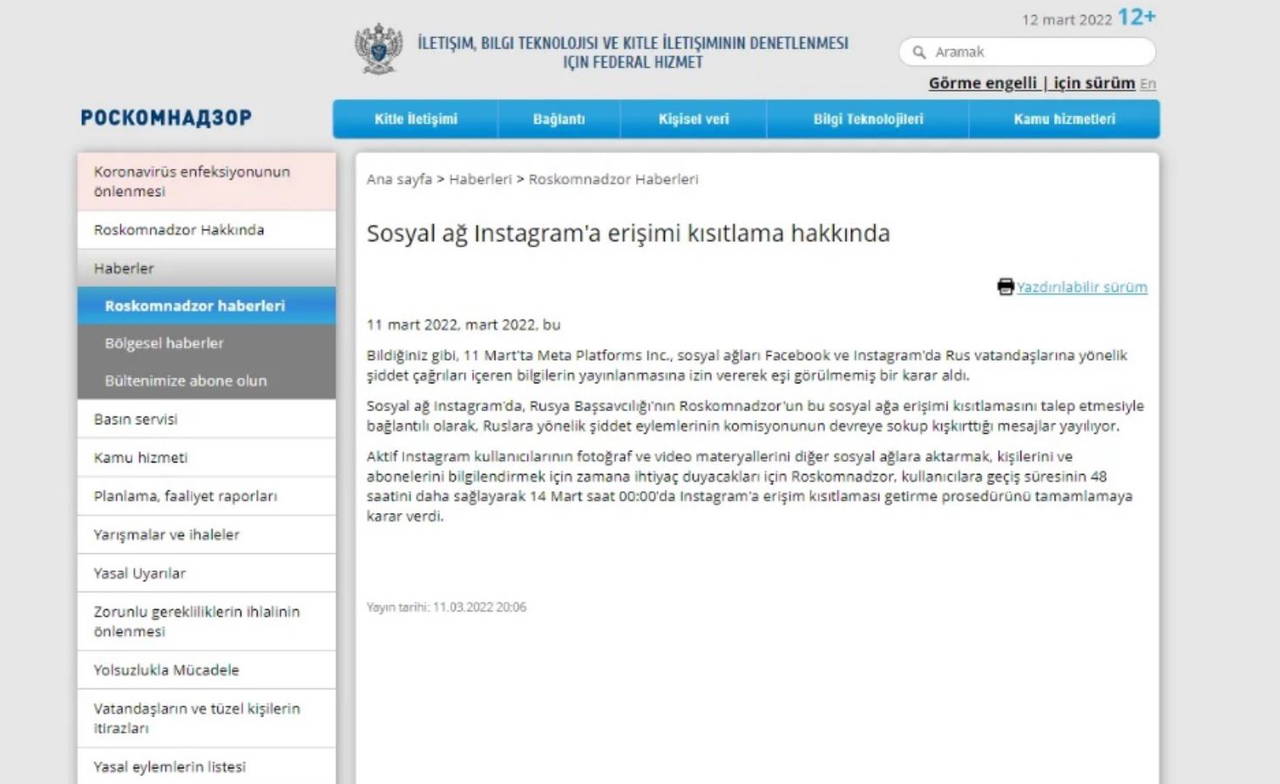The width and height of the screenshot is (1280, 784).
Task: Click the РОСКОМНАДЗОР logo text
Action: coord(166,118)
